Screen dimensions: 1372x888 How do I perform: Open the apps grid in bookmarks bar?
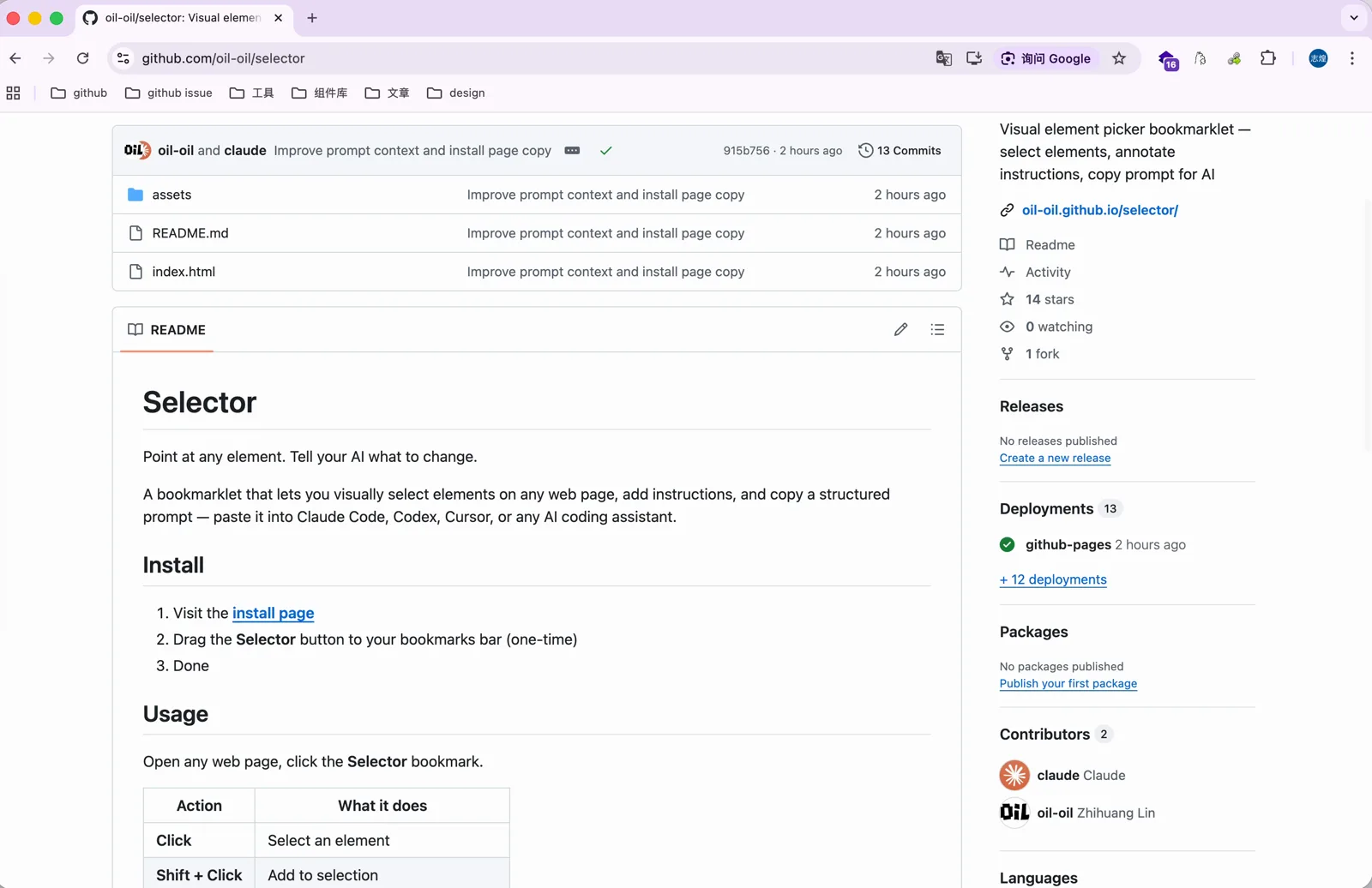pyautogui.click(x=14, y=93)
